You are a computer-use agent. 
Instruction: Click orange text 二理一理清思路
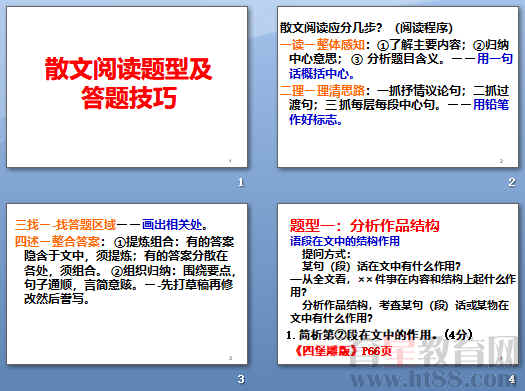(322, 90)
